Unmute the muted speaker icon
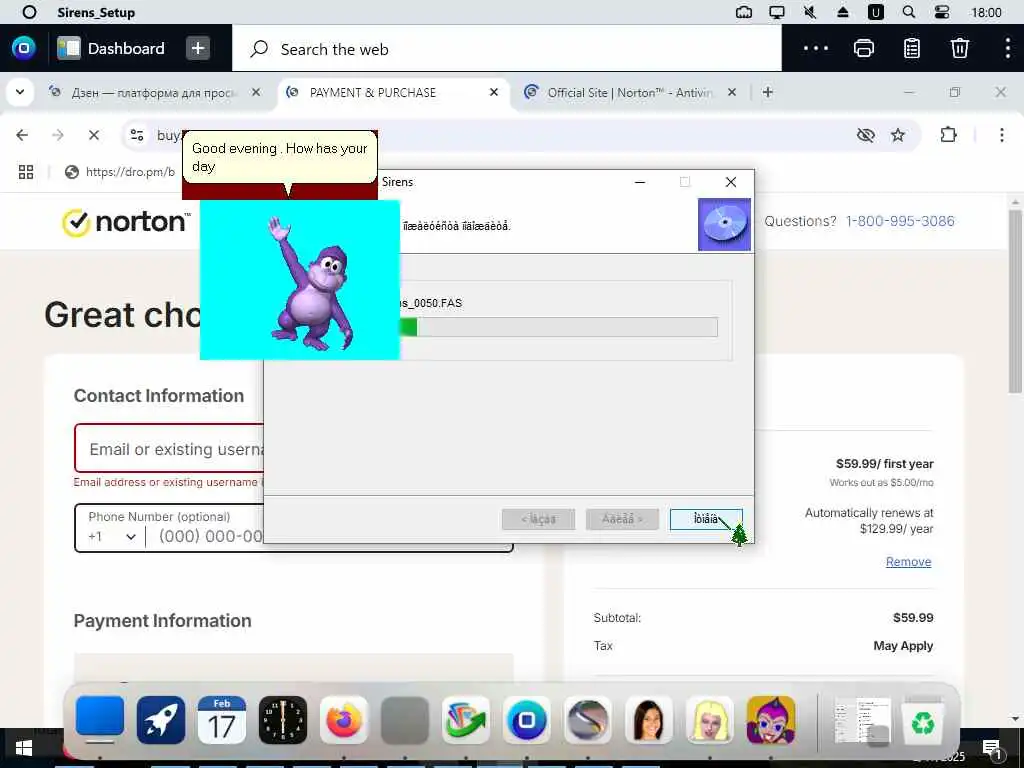 point(810,12)
